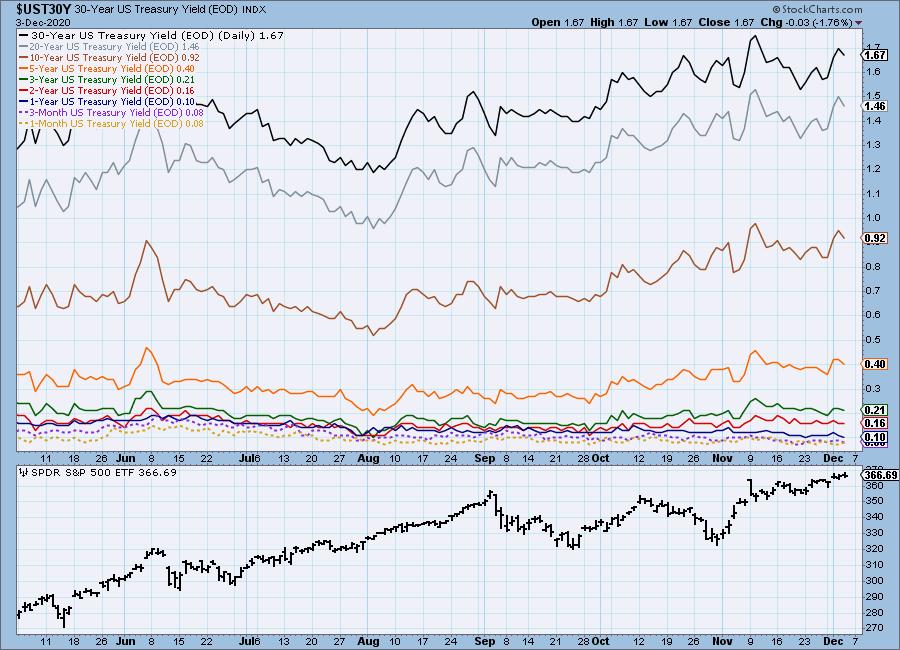The image size is (900, 650).
Task: Click the 280 label on SPY price axis
Action: point(875,613)
